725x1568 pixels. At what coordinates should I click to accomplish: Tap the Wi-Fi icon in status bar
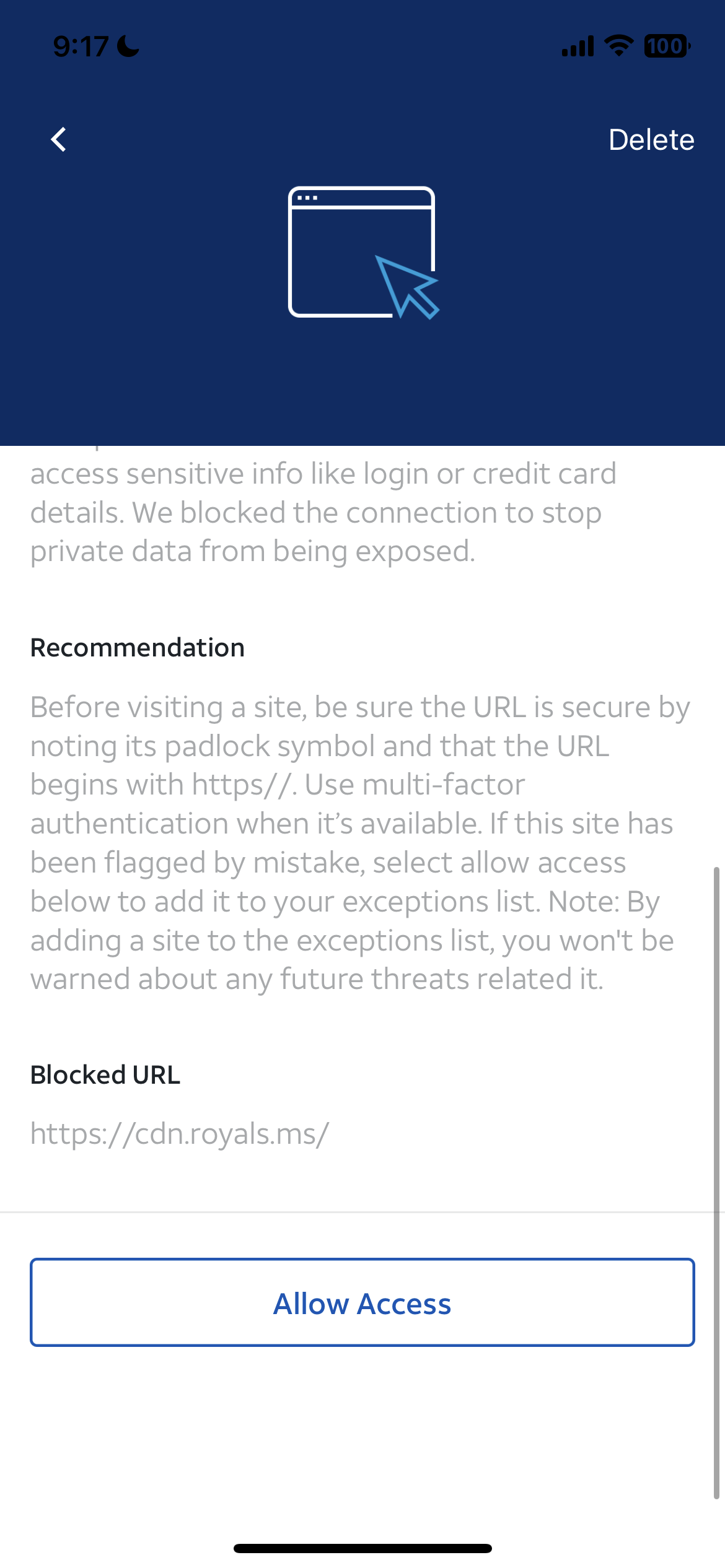click(x=618, y=46)
